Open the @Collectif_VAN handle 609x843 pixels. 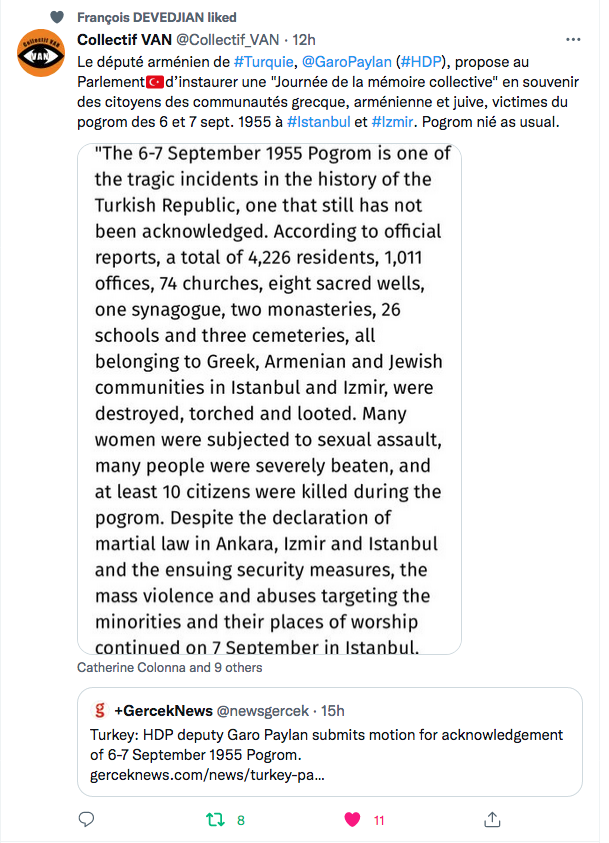pos(227,40)
